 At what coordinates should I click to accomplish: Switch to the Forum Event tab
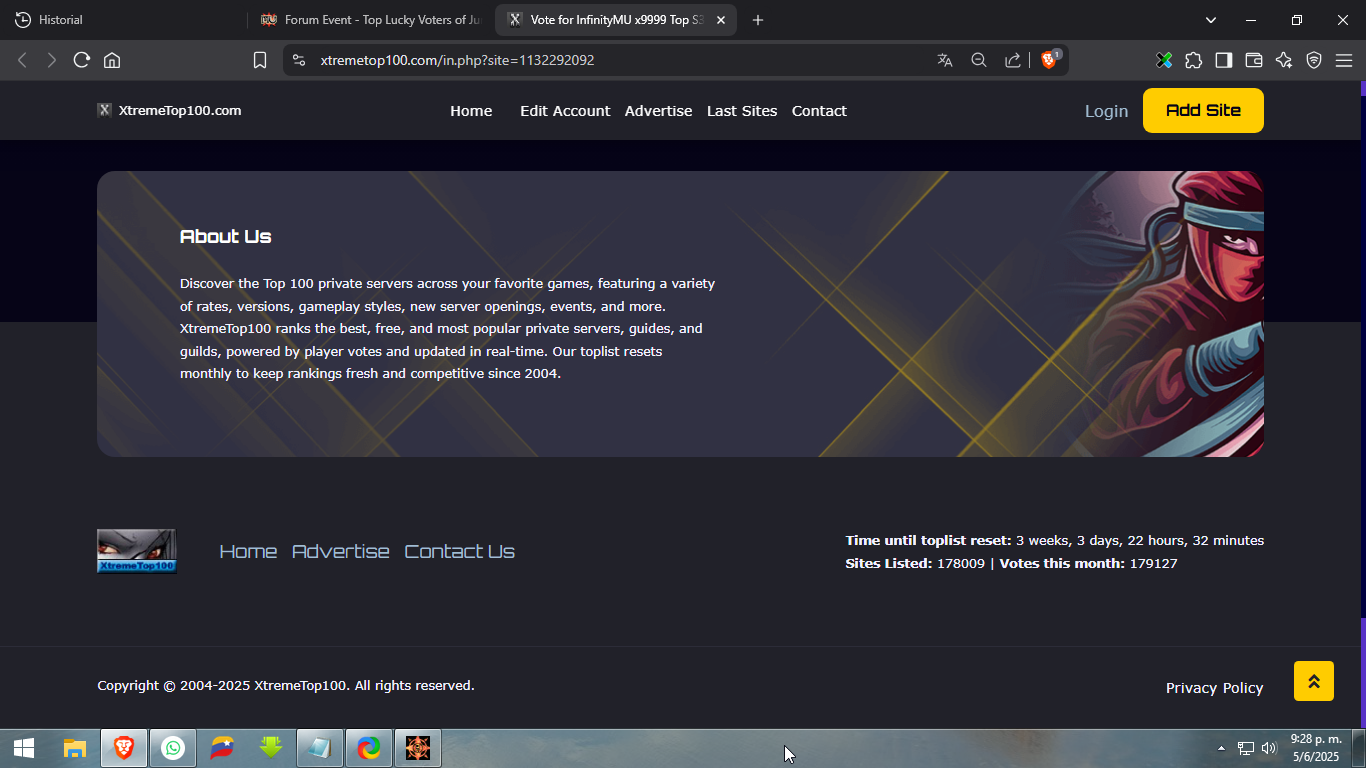pos(372,20)
